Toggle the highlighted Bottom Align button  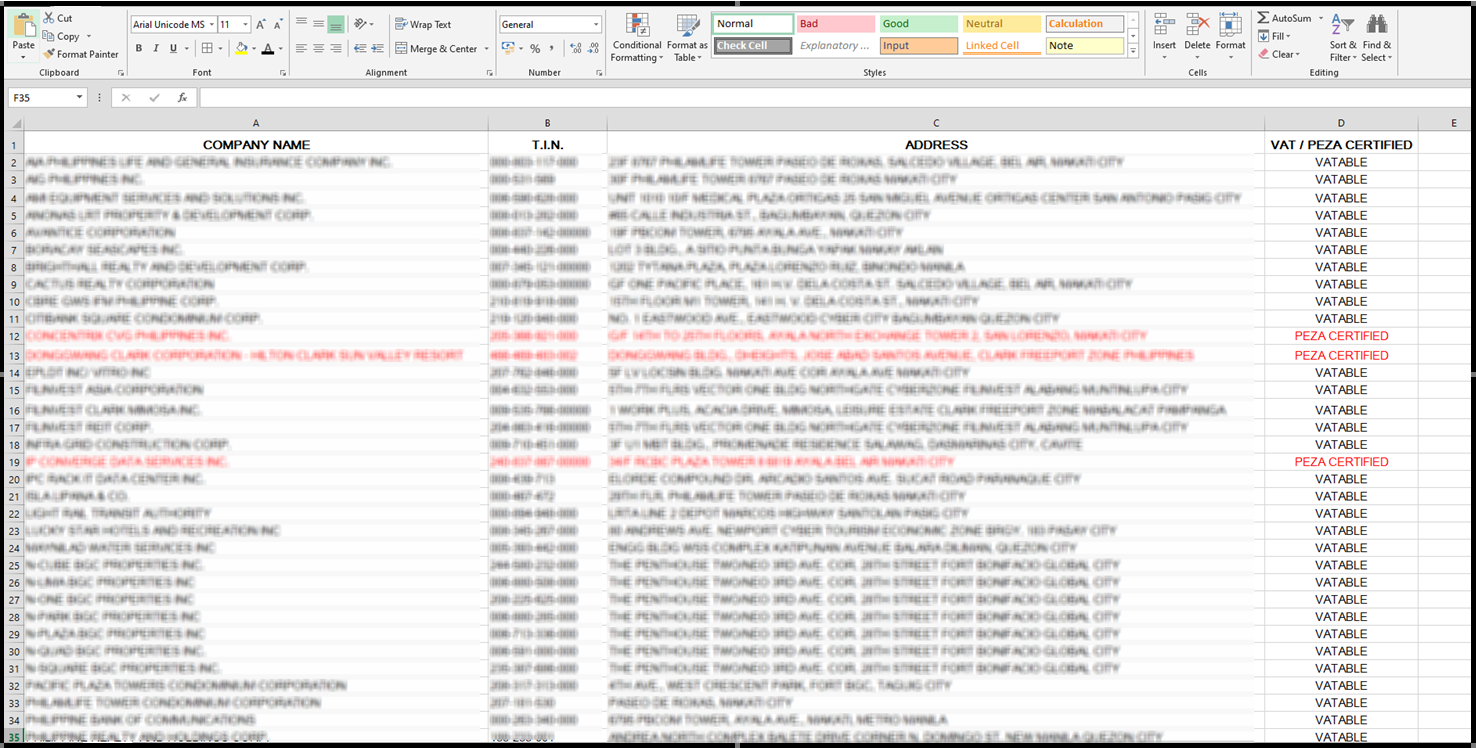[x=336, y=24]
